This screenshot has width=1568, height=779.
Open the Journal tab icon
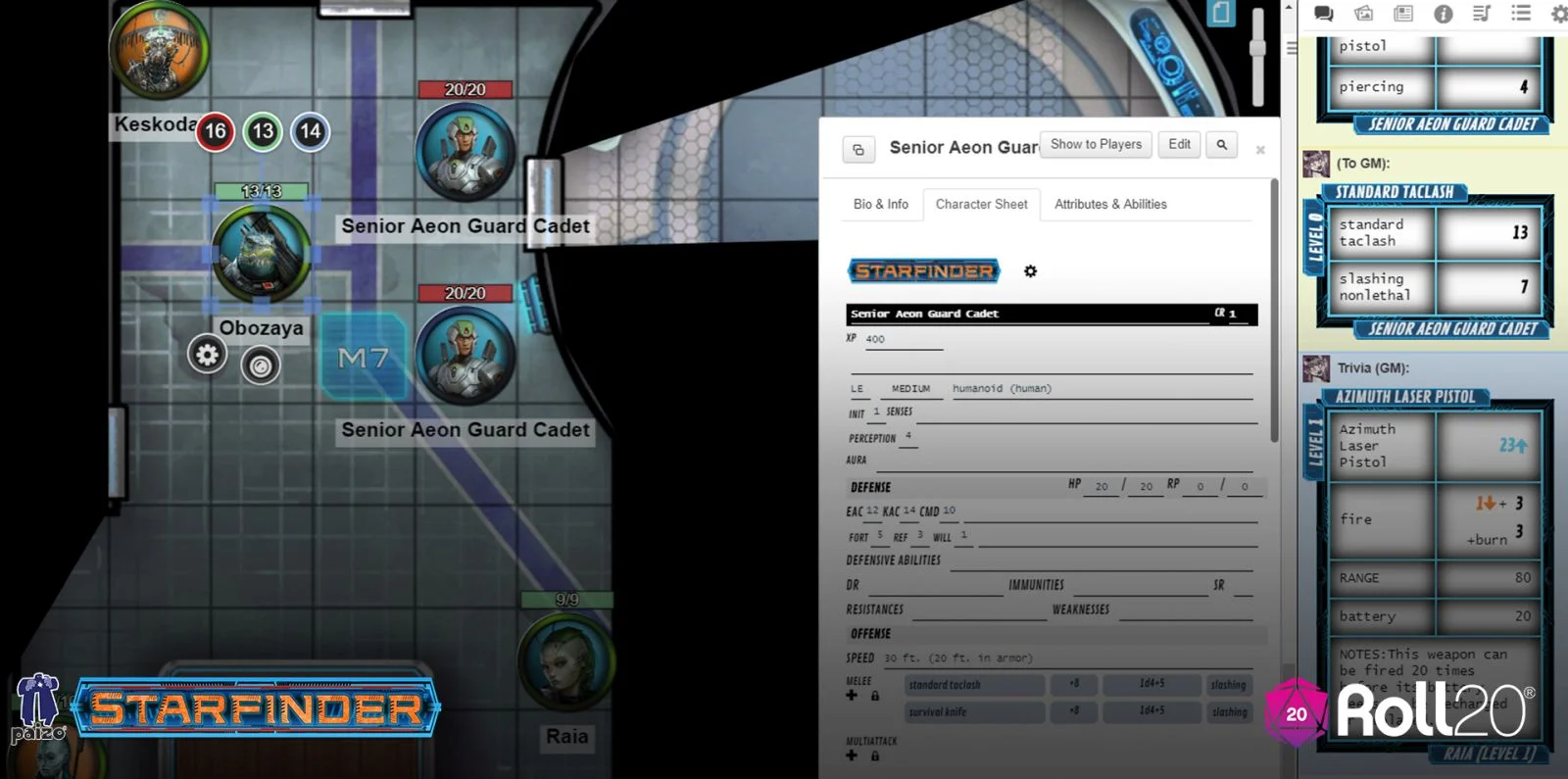[x=1403, y=13]
